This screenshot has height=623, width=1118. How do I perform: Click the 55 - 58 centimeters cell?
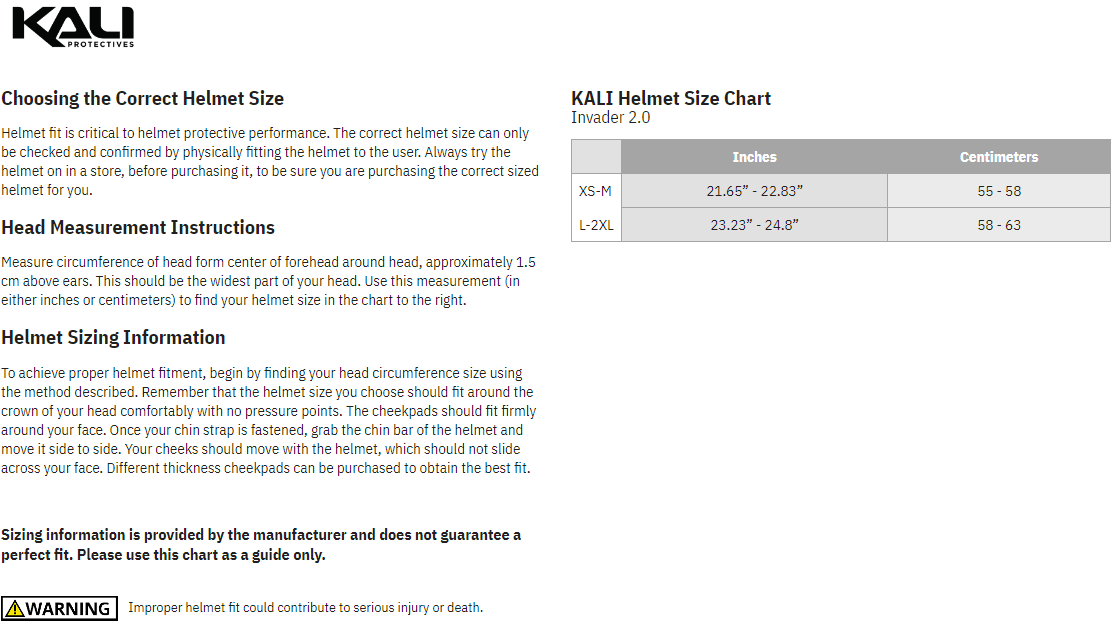click(998, 191)
